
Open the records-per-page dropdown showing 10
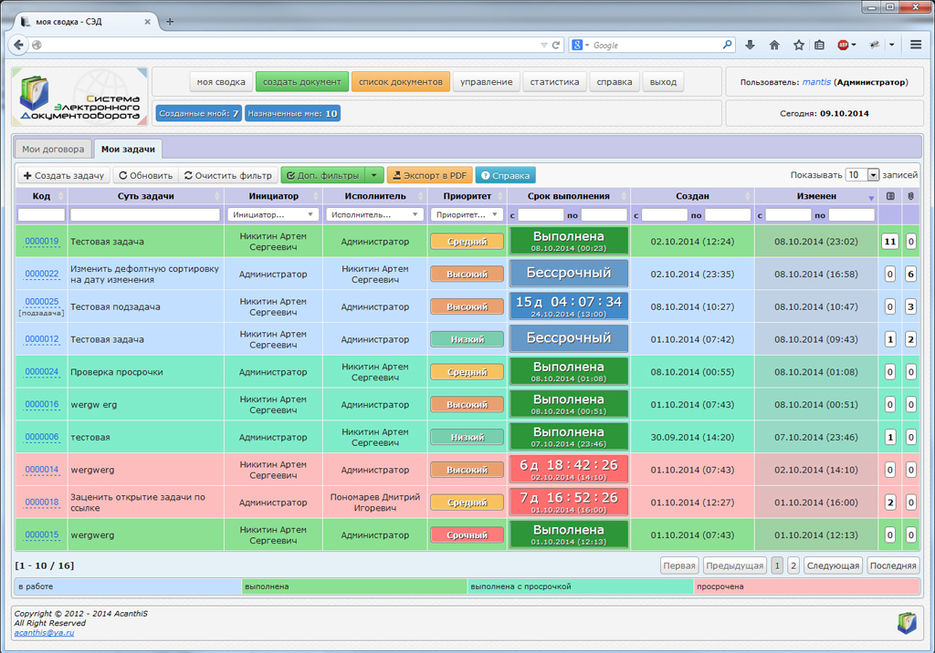pos(862,175)
